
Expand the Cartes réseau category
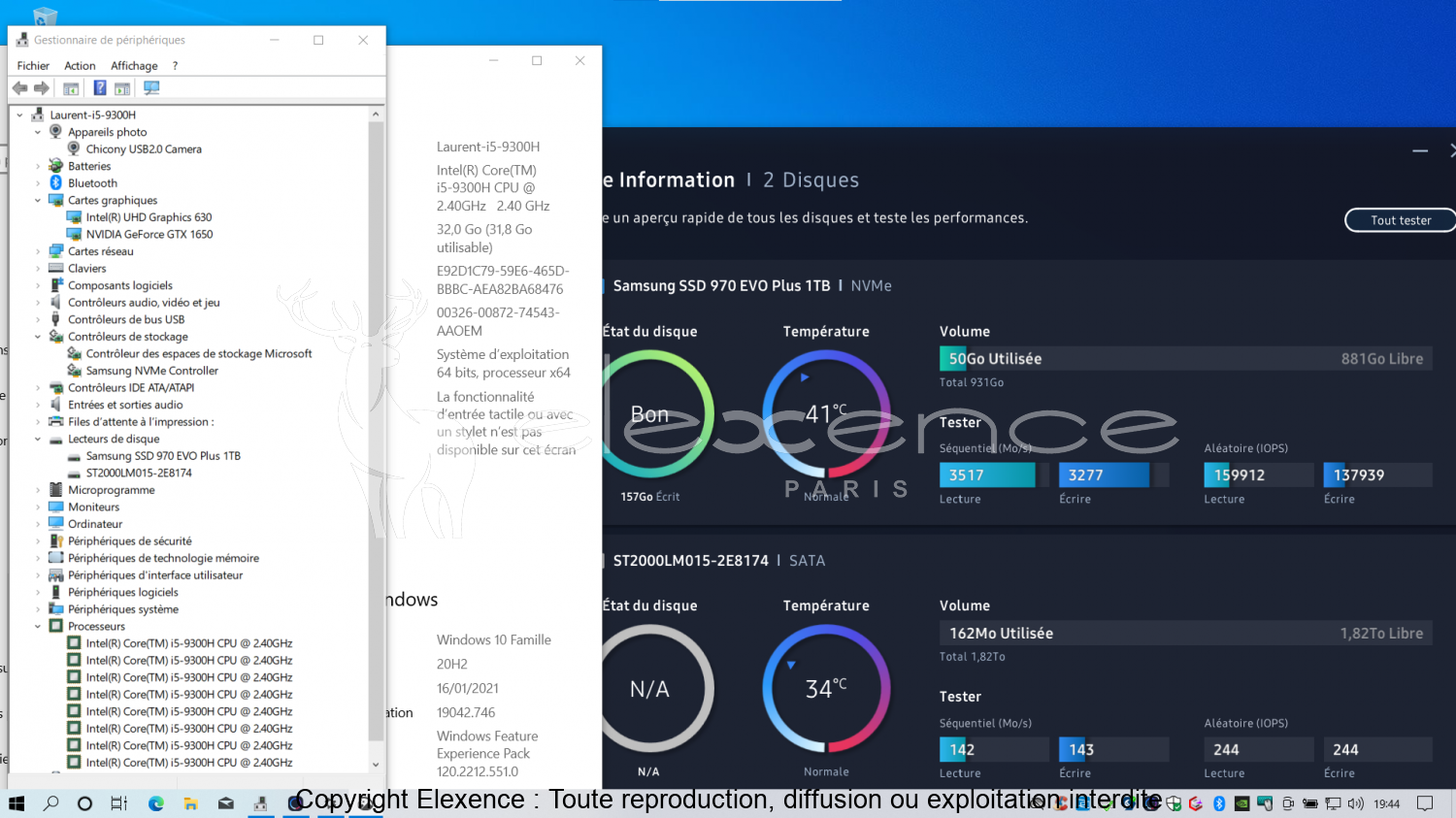coord(38,251)
